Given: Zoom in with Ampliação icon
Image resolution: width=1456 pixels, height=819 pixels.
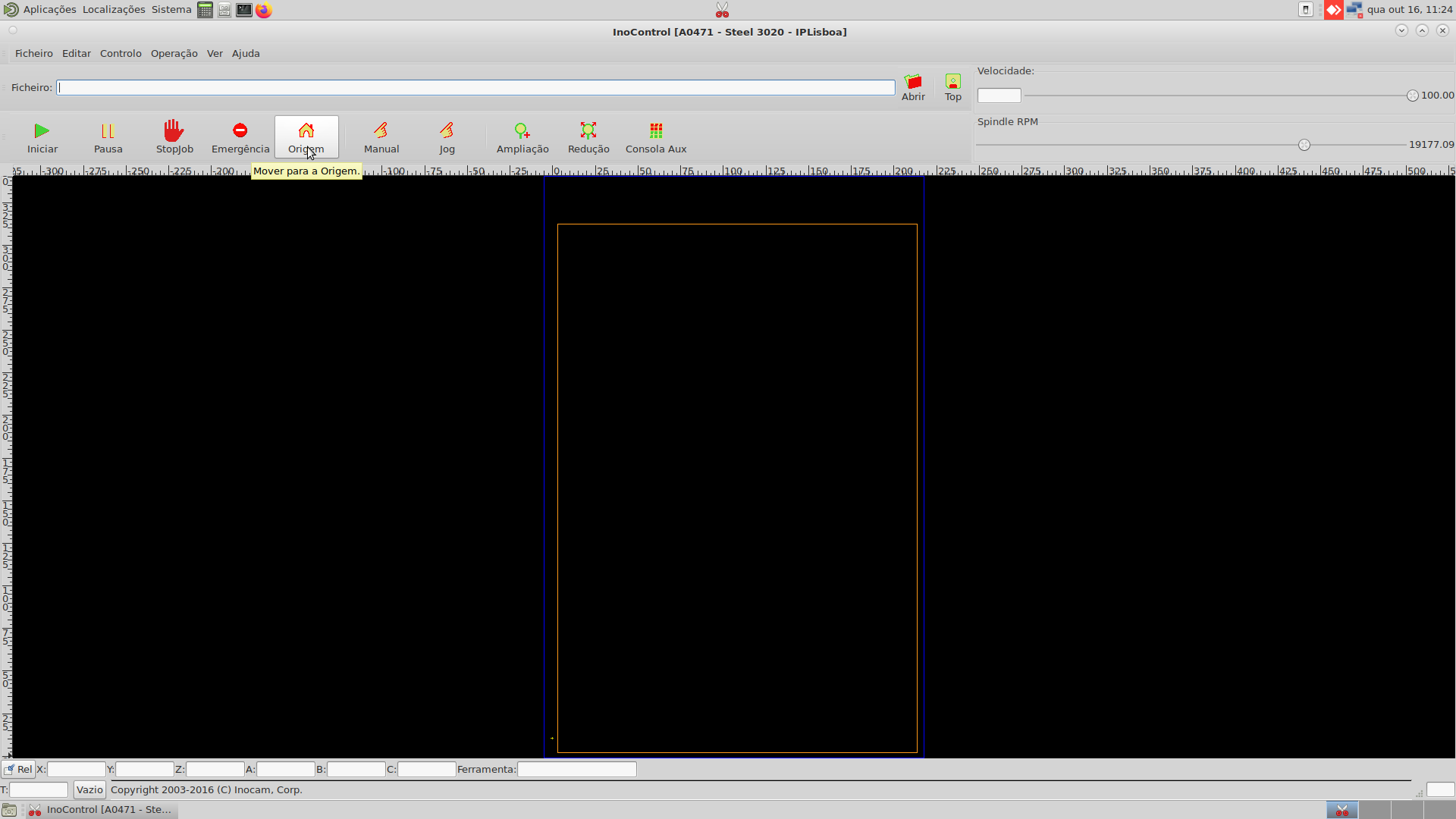Looking at the screenshot, I should [x=522, y=130].
